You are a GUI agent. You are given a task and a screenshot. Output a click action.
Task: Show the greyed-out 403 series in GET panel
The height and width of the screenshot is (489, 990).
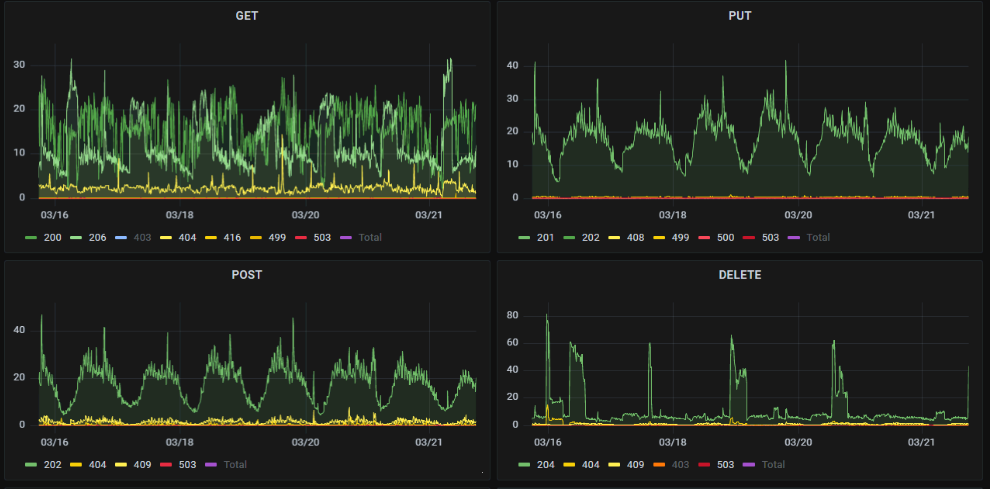click(x=143, y=238)
